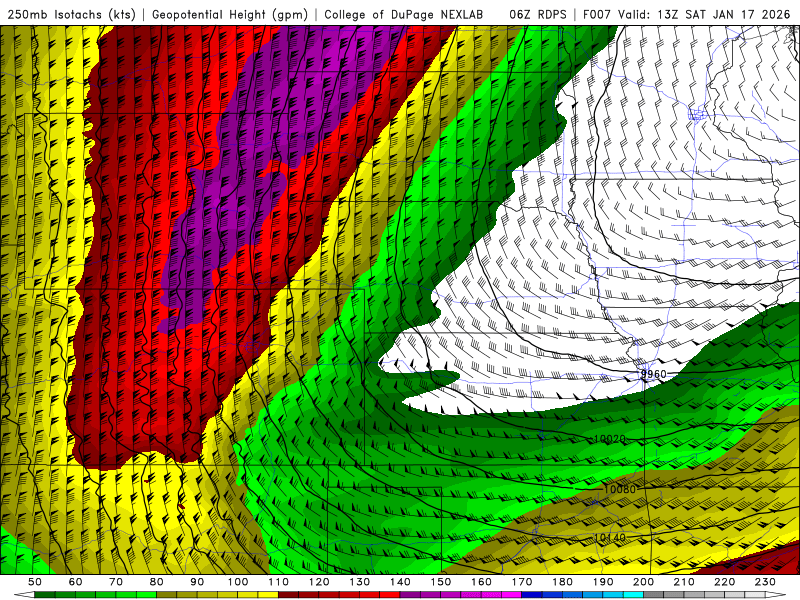This screenshot has height=600, width=800.
Task: Click the 'Geopotential Height (gpm)' header label
Action: point(230,14)
